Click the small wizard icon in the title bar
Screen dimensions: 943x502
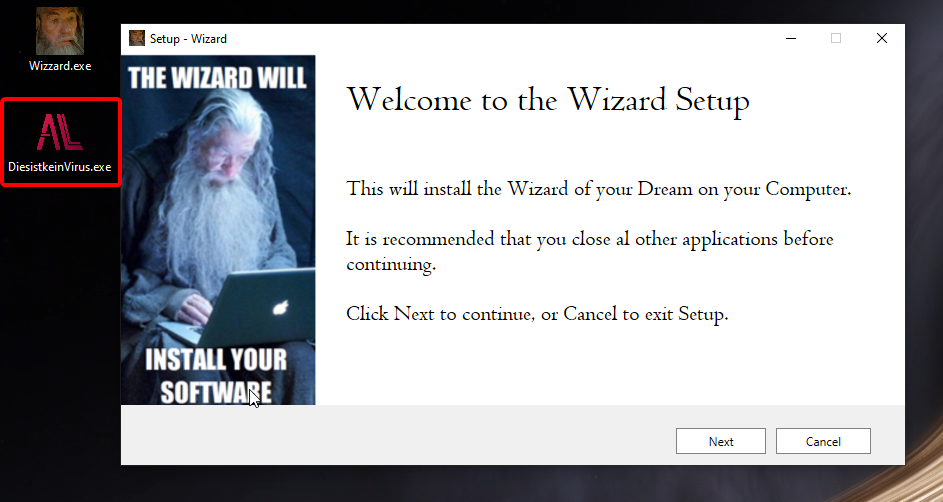point(137,38)
